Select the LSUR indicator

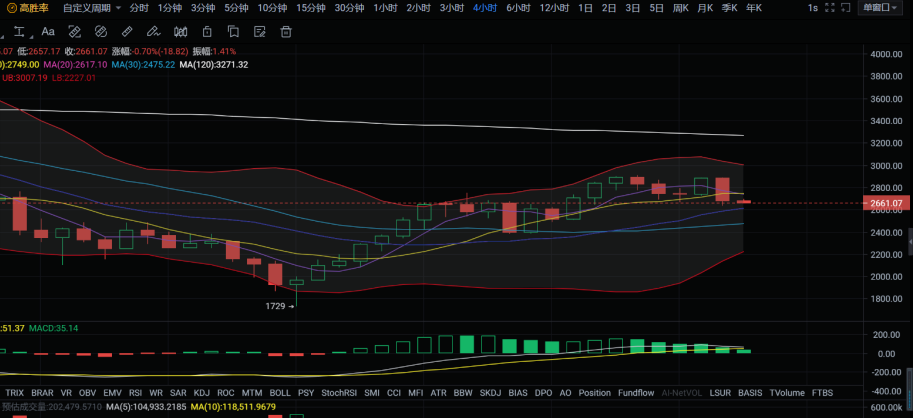coord(720,393)
